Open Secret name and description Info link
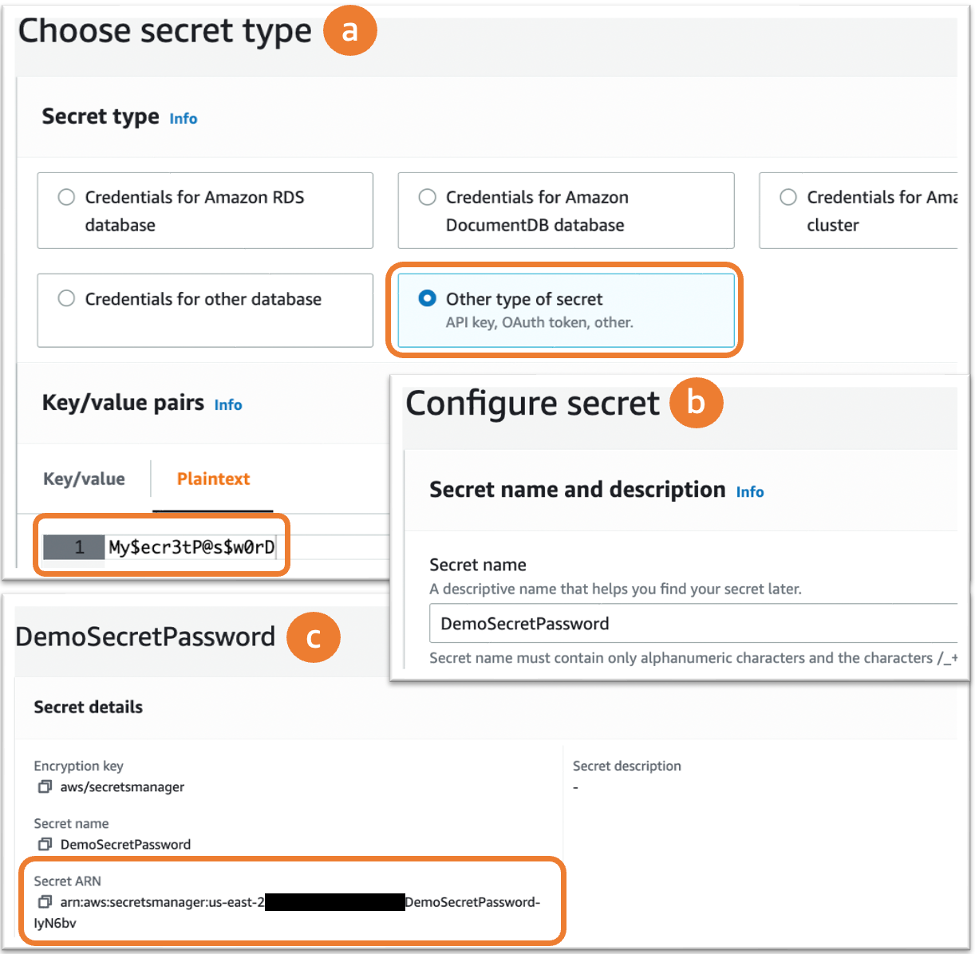 [x=750, y=491]
